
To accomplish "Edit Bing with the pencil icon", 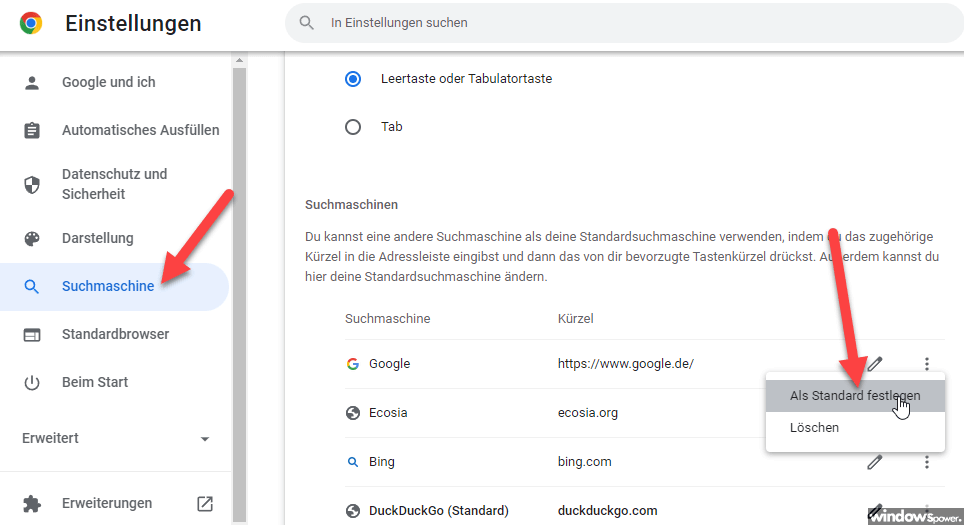I will point(875,462).
